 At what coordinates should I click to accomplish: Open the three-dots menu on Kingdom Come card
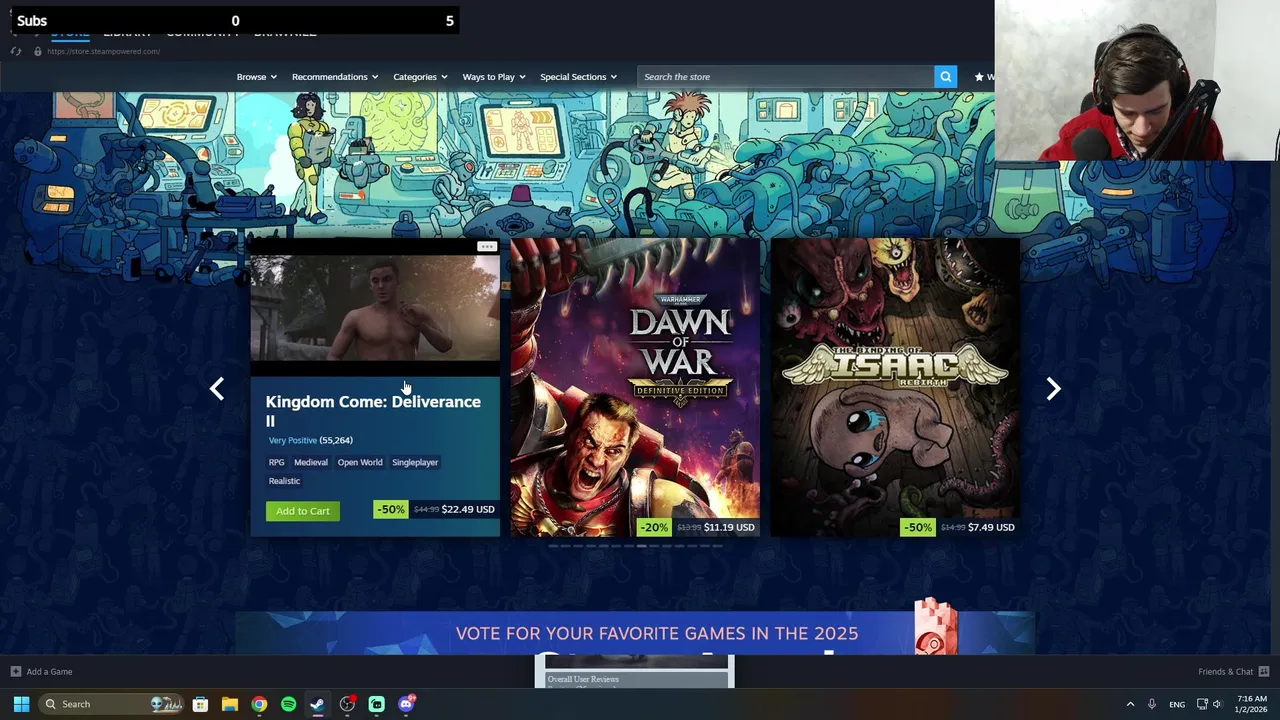coord(487,246)
